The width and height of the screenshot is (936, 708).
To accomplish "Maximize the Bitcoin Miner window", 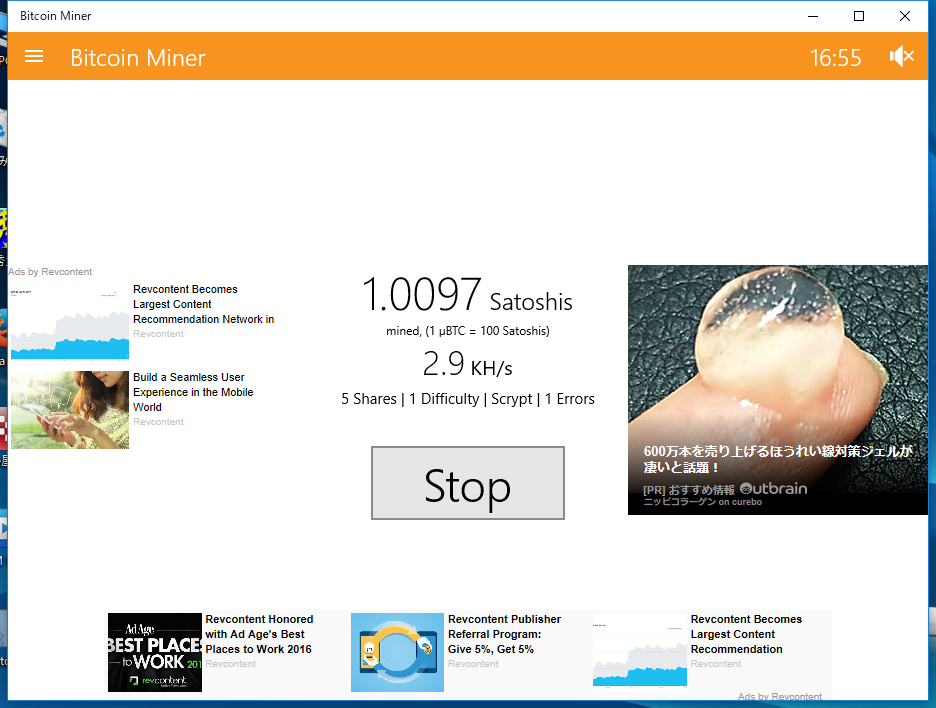I will coord(859,16).
